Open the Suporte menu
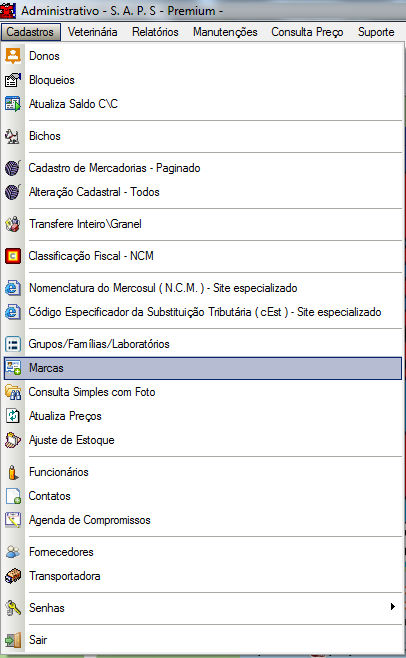The width and height of the screenshot is (406, 658). point(376,32)
